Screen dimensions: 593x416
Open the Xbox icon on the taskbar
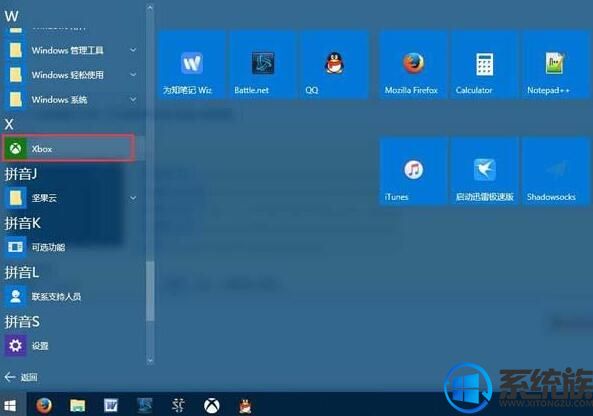(212, 405)
